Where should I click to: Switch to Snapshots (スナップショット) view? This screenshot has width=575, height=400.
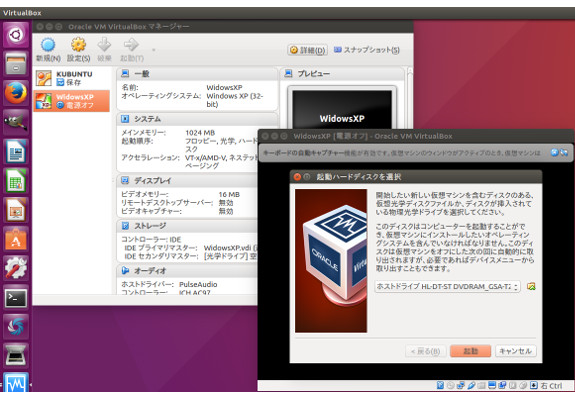pos(367,50)
